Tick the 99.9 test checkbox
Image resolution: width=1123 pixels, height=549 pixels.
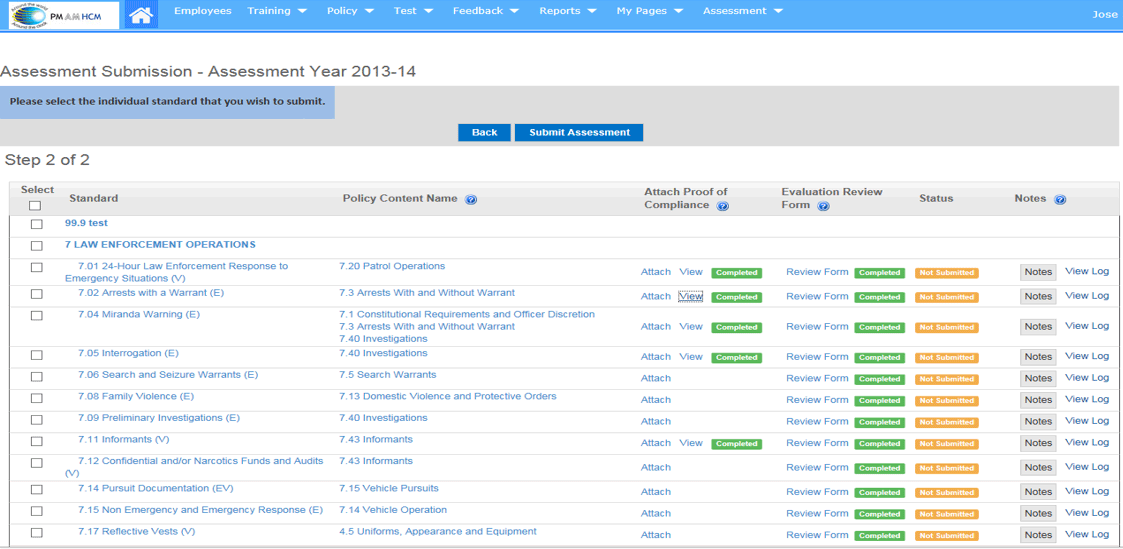click(x=37, y=225)
